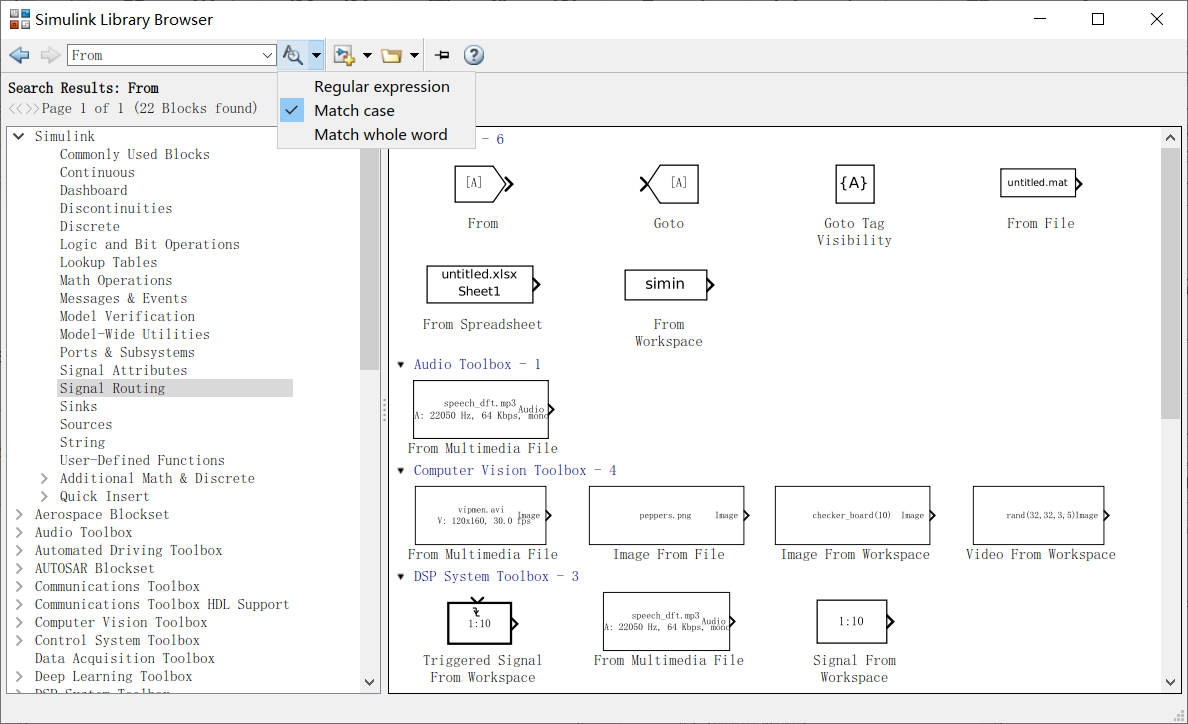Image resolution: width=1188 pixels, height=724 pixels.
Task: Click the back navigation arrow
Action: coord(18,54)
